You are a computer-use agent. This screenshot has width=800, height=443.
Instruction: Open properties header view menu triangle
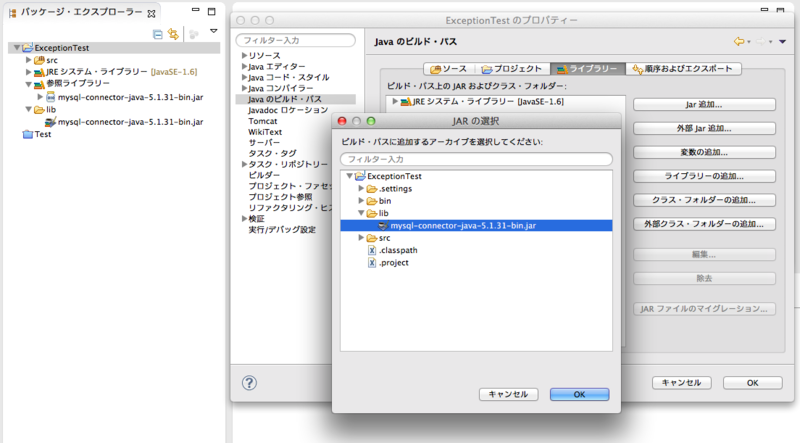coord(782,42)
